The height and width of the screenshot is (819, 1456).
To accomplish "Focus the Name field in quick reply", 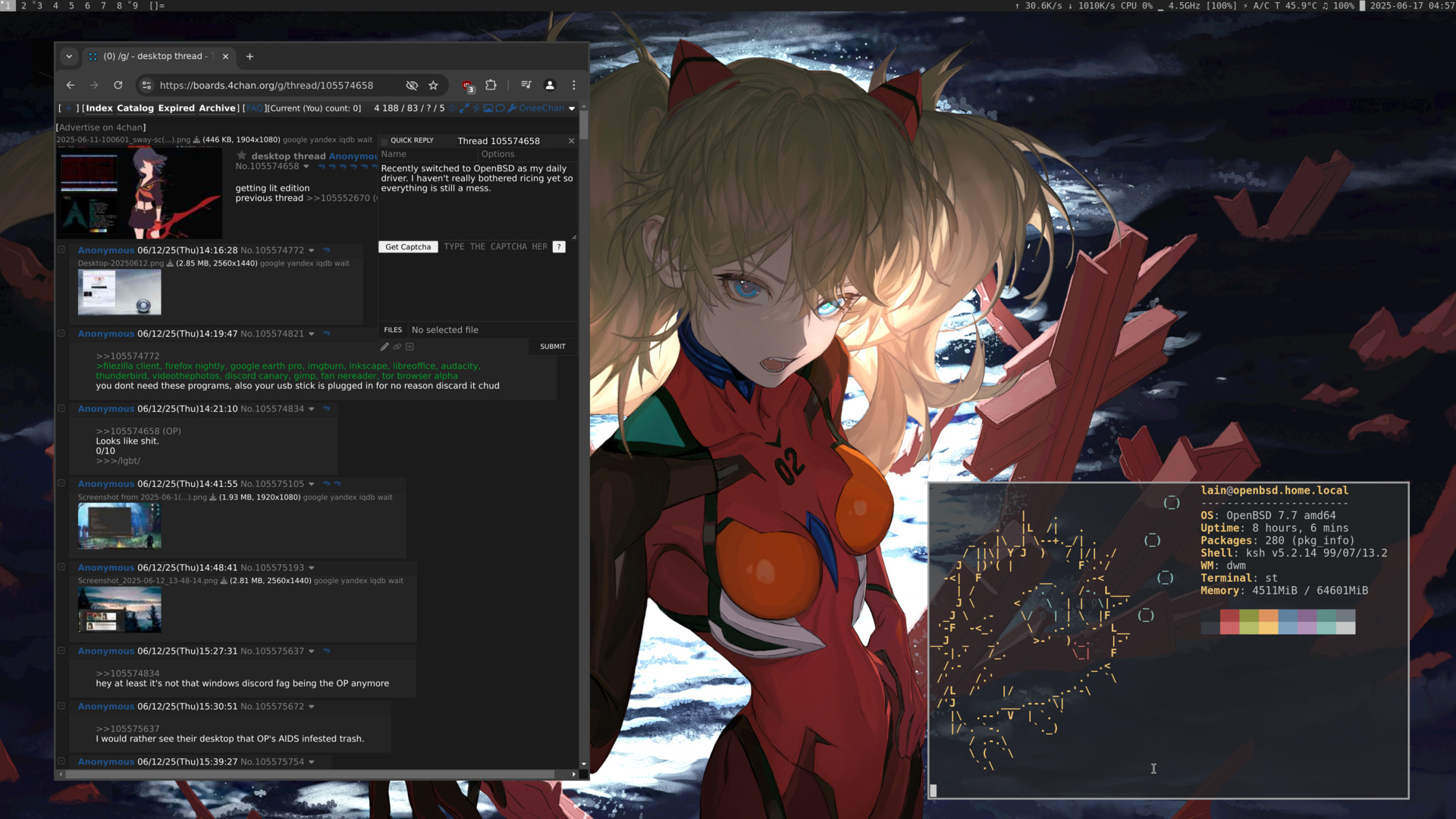I will coord(428,154).
